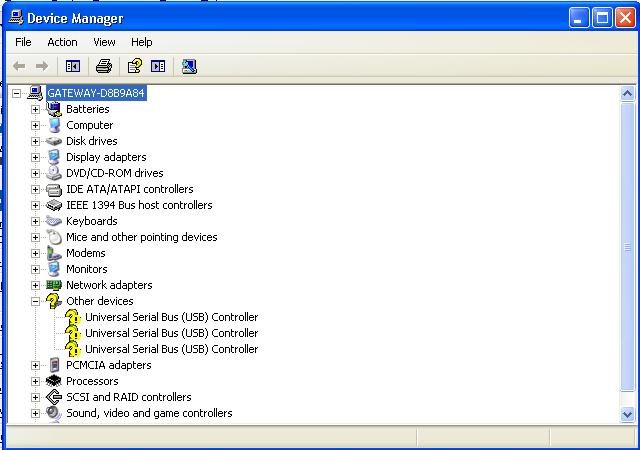The image size is (640, 450).
Task: Select the Computer label
Action: (89, 125)
